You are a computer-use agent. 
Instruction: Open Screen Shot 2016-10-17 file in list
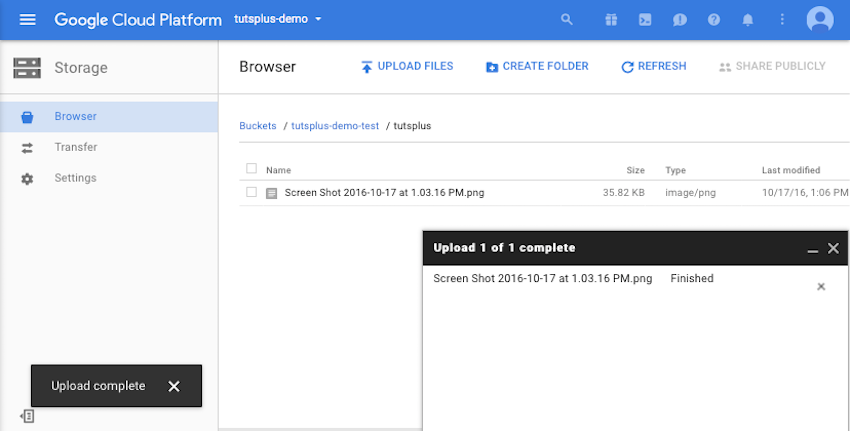point(384,192)
